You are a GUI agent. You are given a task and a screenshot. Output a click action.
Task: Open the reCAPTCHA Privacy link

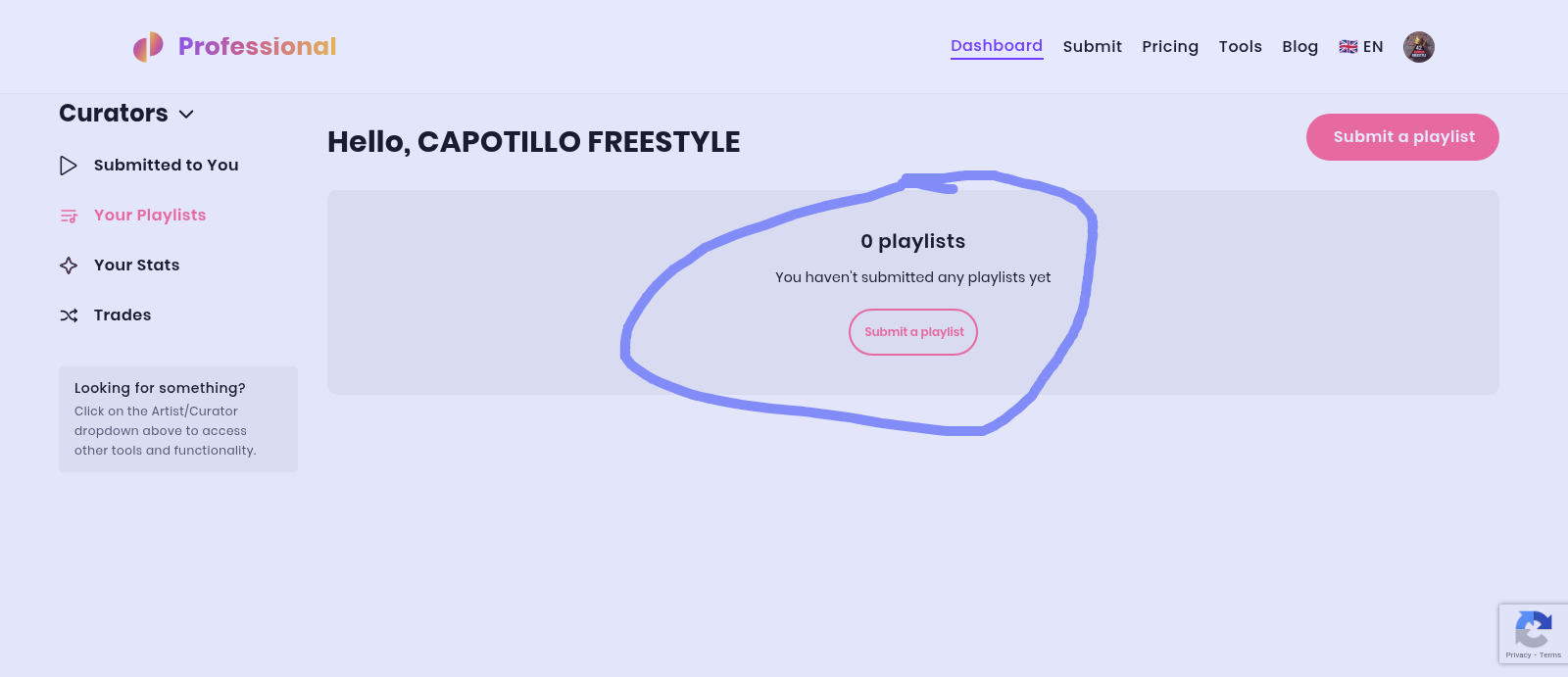[1517, 655]
